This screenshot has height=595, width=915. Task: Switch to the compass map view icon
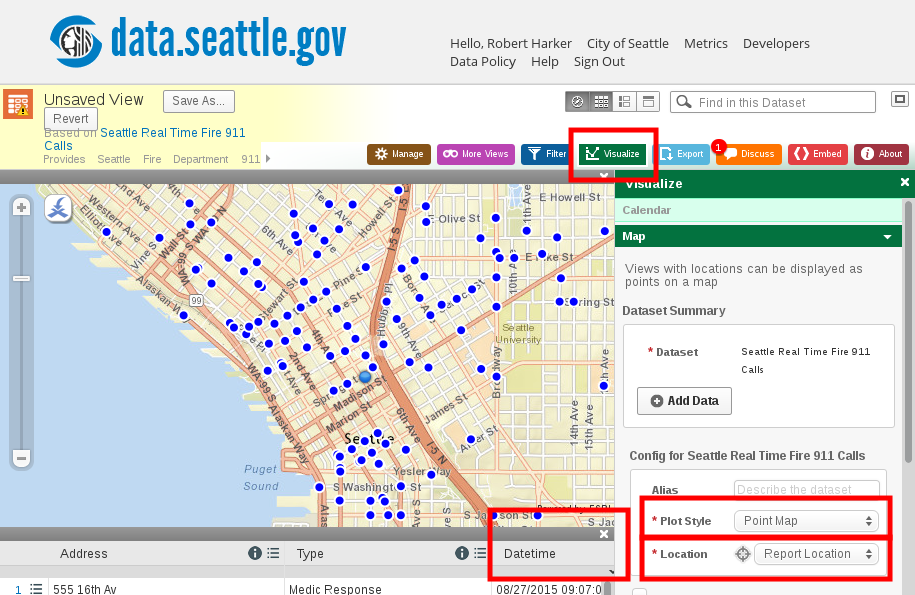pyautogui.click(x=577, y=102)
